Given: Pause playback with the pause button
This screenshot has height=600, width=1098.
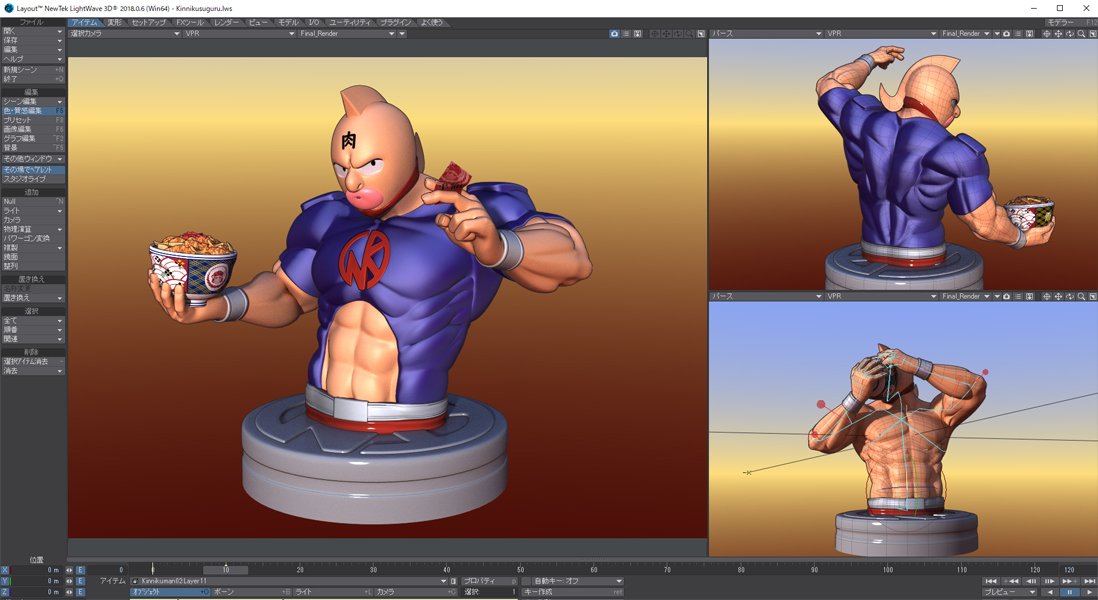Looking at the screenshot, I should click(x=1069, y=592).
